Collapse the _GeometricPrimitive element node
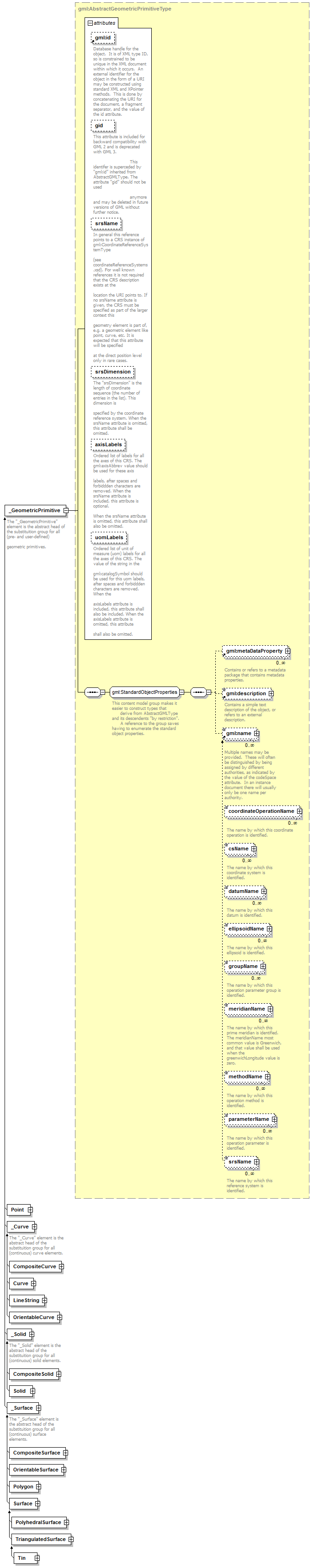Image resolution: width=314 pixels, height=1568 pixels. [66, 510]
